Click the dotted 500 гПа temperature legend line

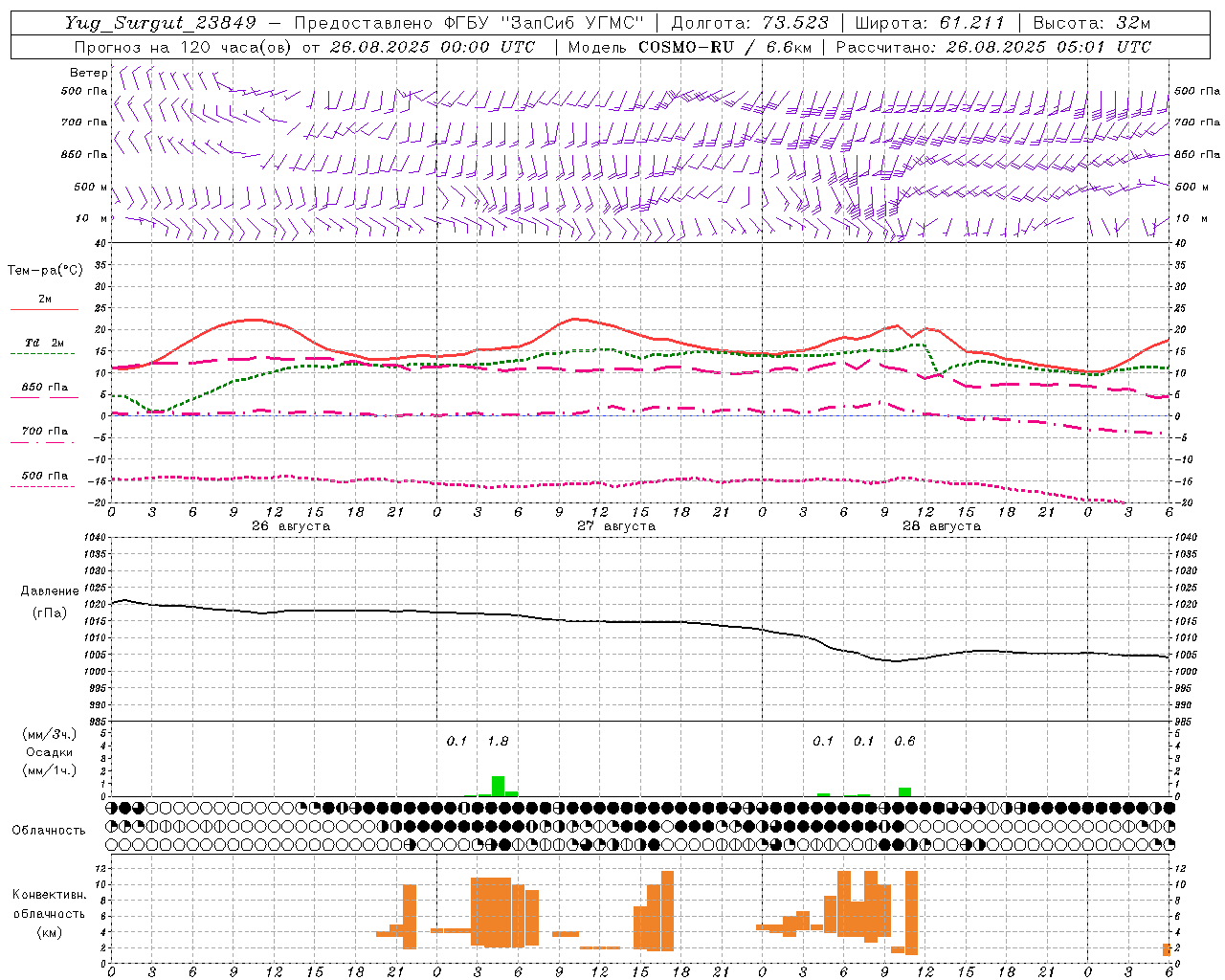point(42,487)
